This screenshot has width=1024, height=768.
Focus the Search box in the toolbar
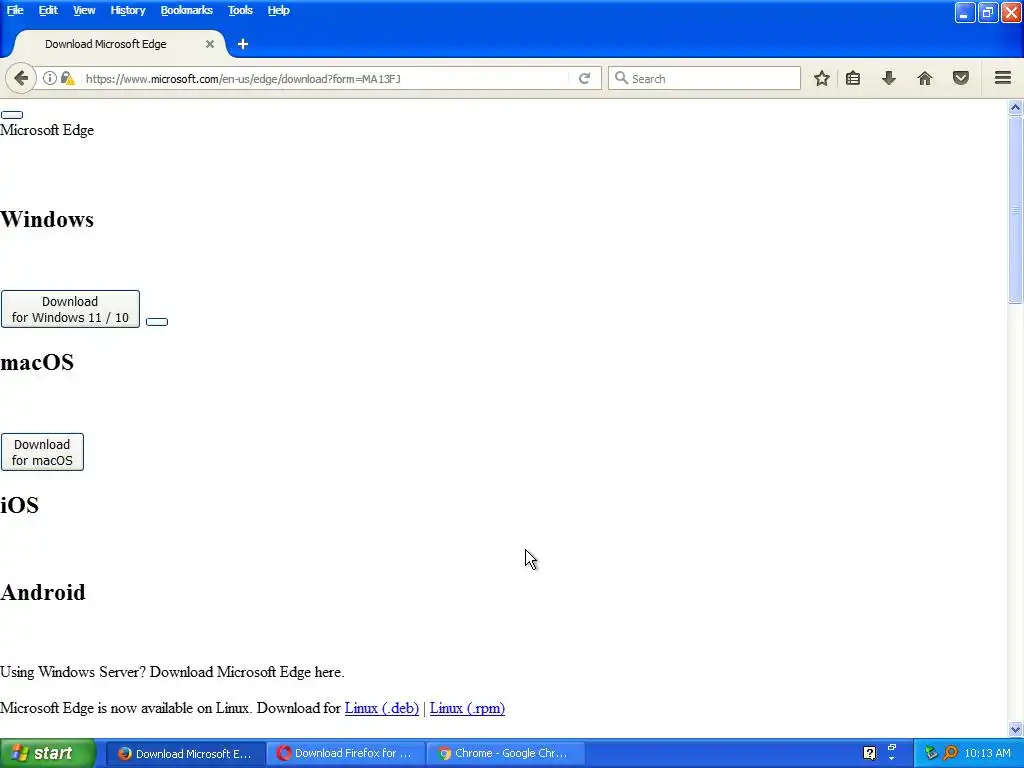tap(704, 78)
